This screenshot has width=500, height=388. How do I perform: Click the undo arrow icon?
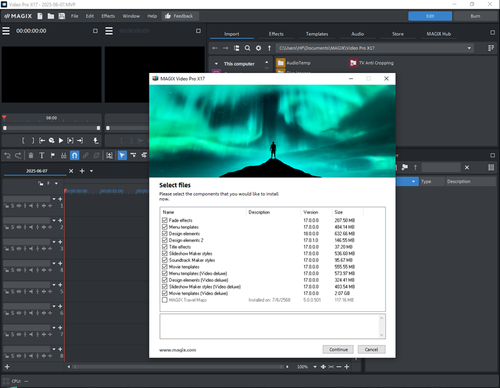point(7,155)
